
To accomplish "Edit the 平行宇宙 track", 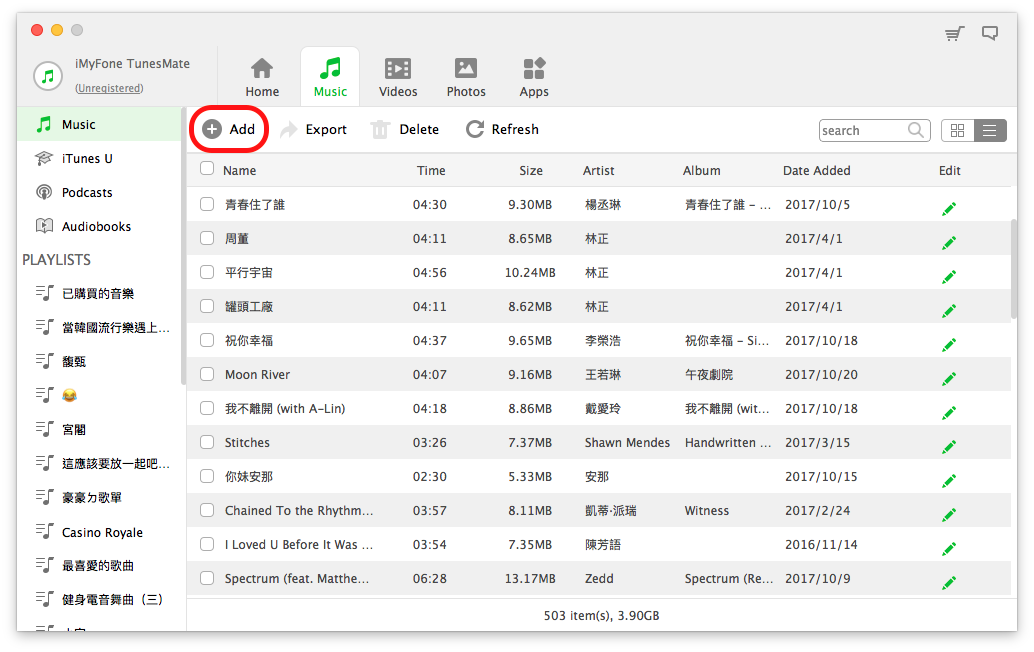I will (949, 276).
